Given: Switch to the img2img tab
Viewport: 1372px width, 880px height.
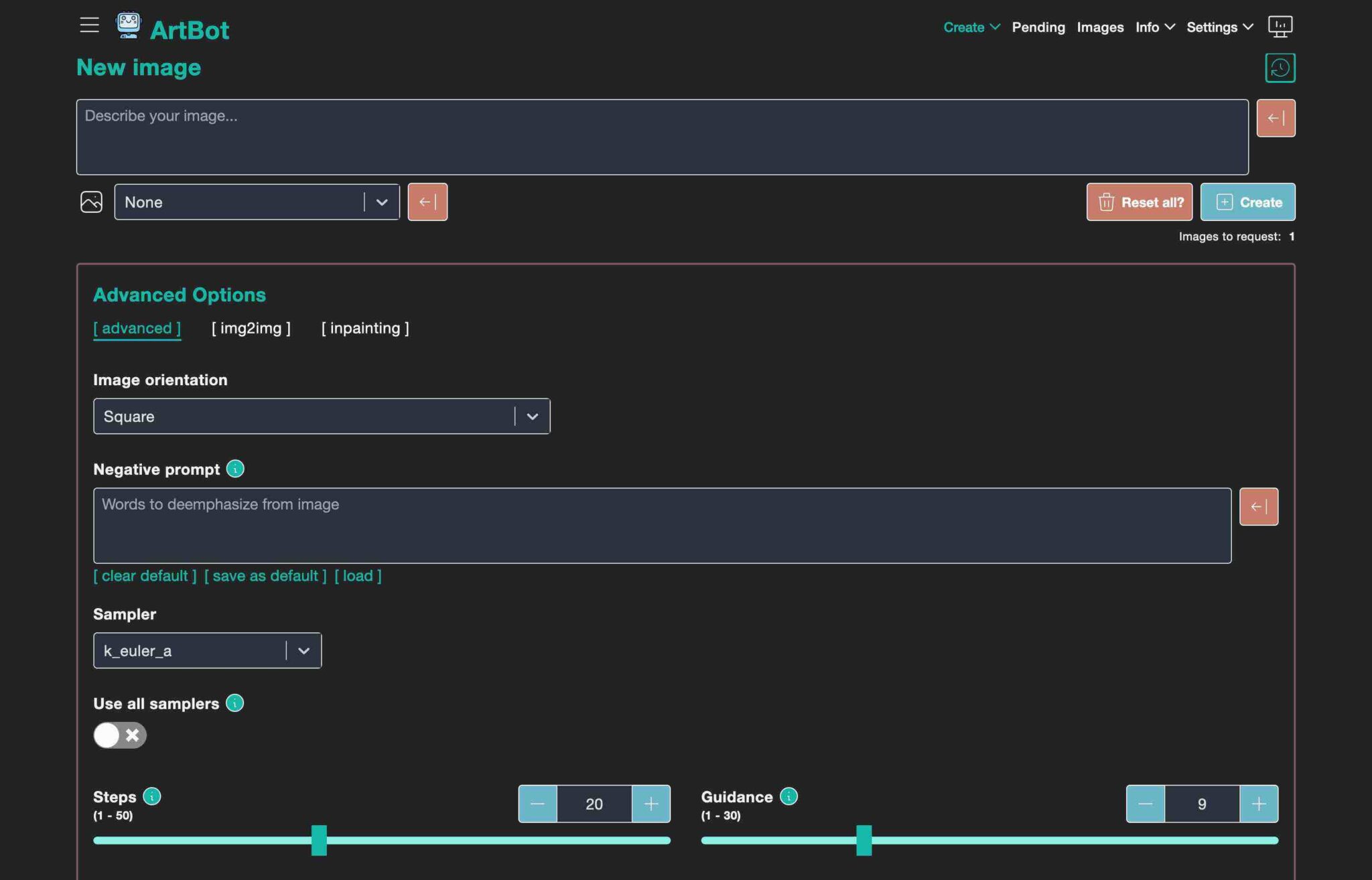Looking at the screenshot, I should tap(251, 328).
